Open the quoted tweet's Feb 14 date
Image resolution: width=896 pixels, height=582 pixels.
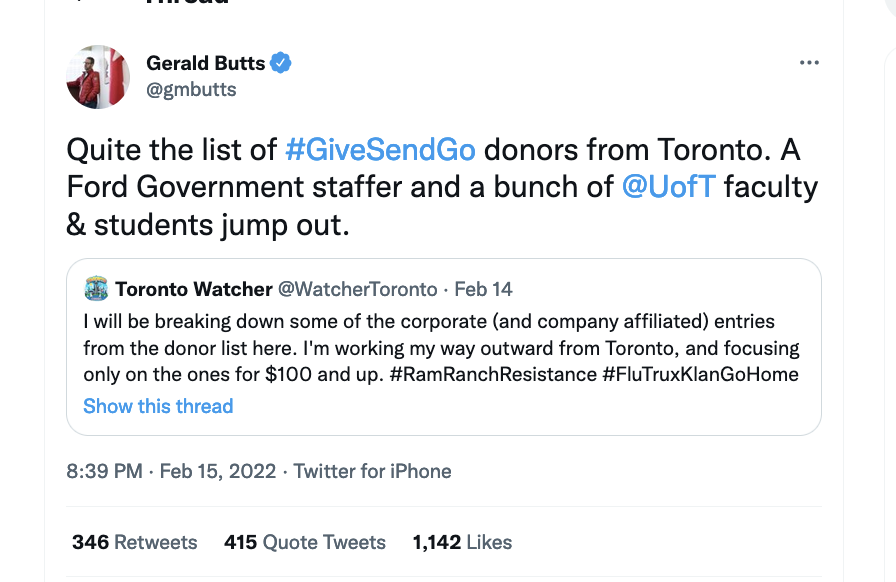(483, 289)
